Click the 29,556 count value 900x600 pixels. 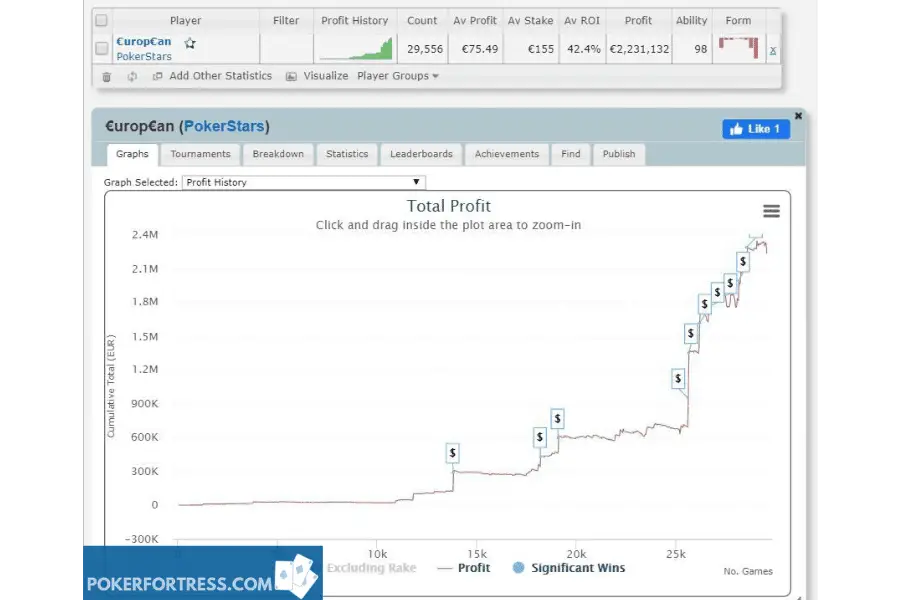425,49
